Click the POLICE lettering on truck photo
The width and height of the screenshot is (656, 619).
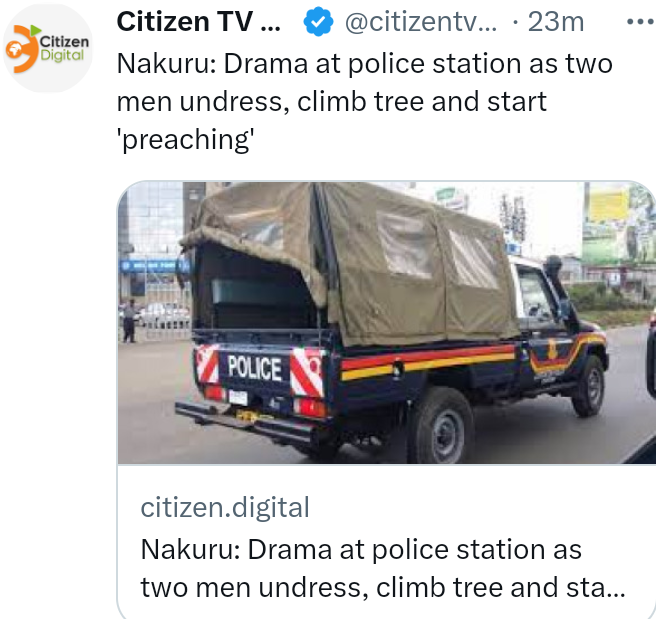pyautogui.click(x=254, y=368)
